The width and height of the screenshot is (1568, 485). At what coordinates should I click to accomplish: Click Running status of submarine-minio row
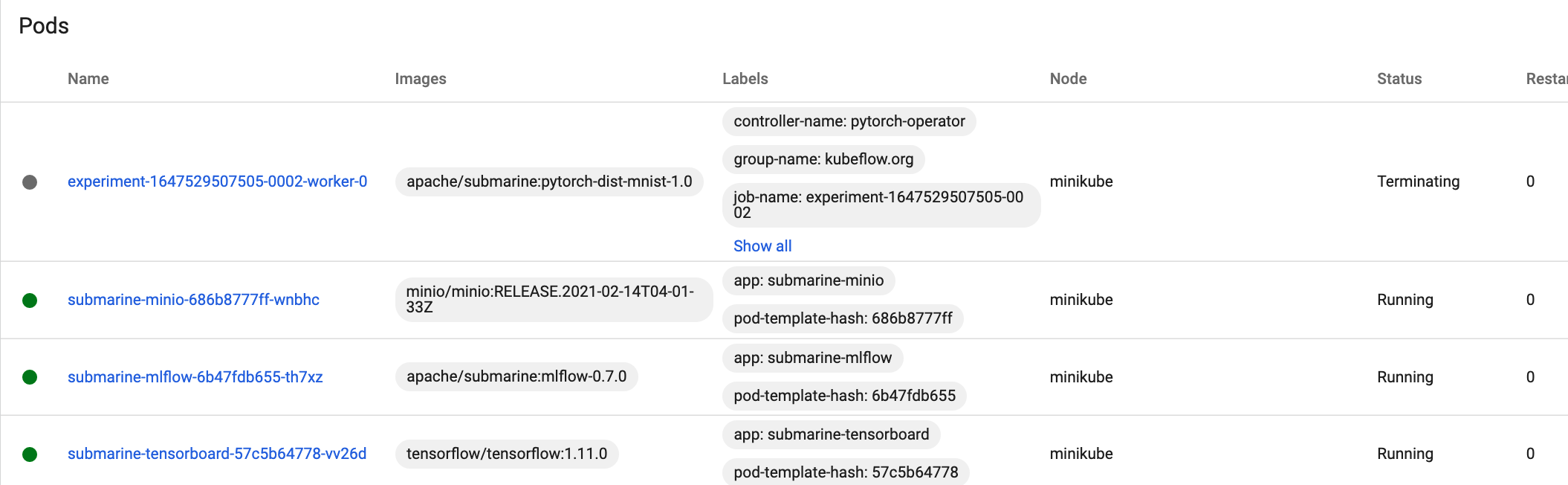1405,300
